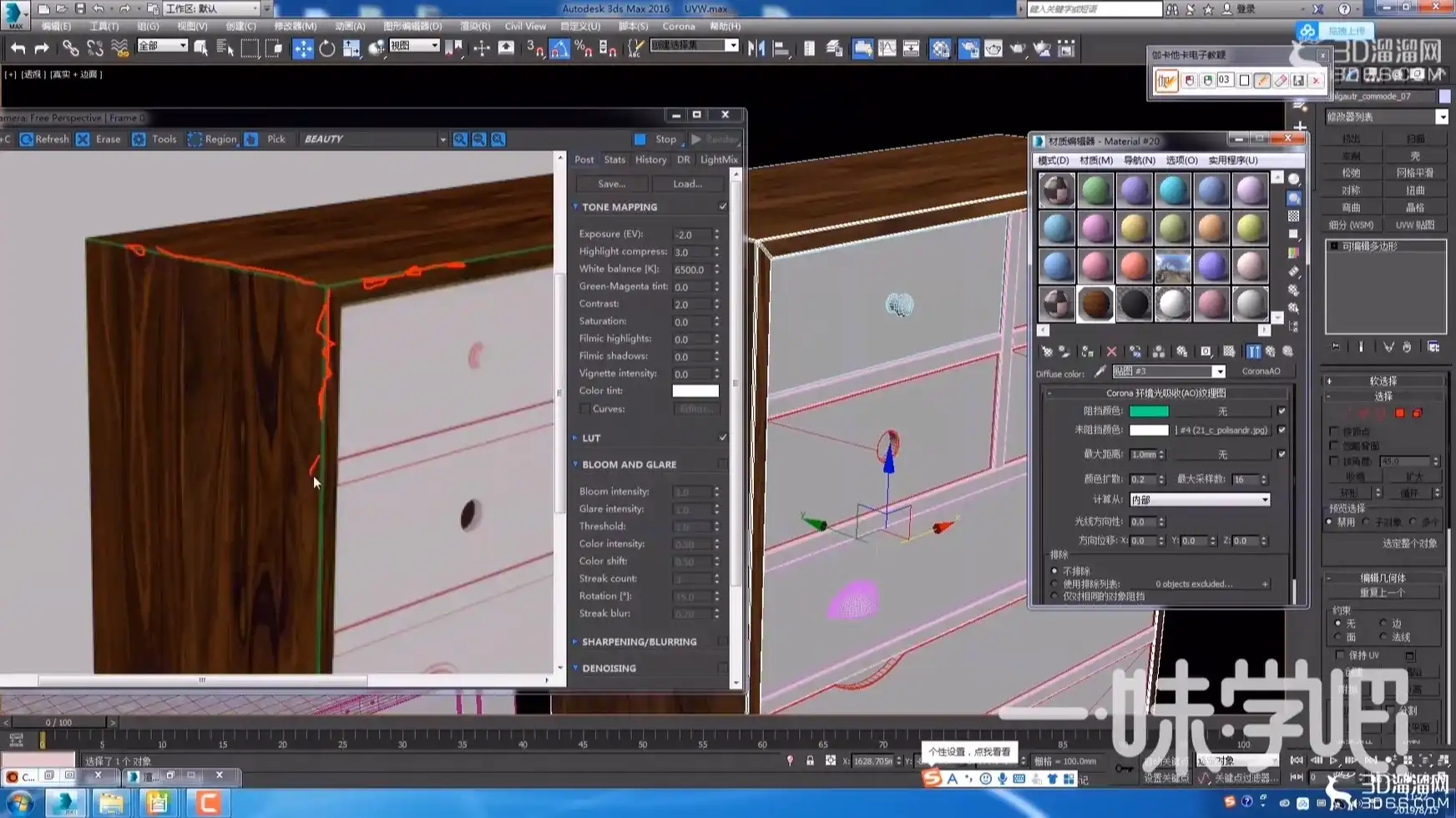Click the Rotate tool icon
1456x818 pixels.
(x=327, y=48)
